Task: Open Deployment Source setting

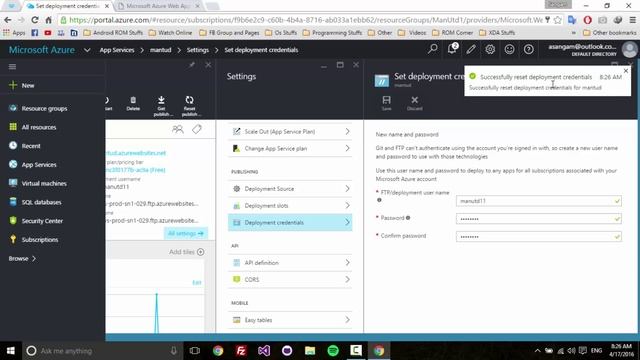Action: pyautogui.click(x=290, y=189)
